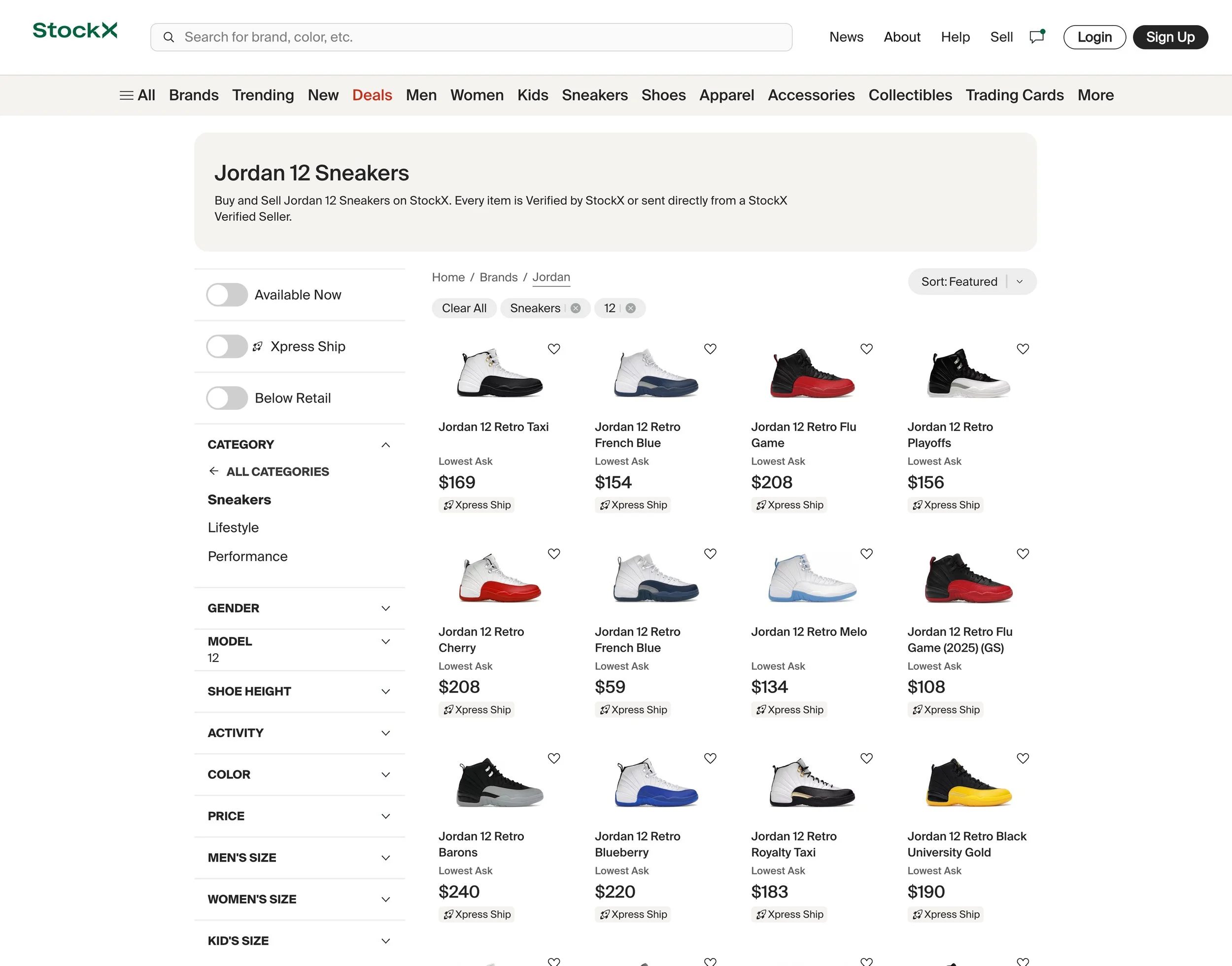Click the Clear All filters button
The width and height of the screenshot is (1232, 966).
point(464,308)
